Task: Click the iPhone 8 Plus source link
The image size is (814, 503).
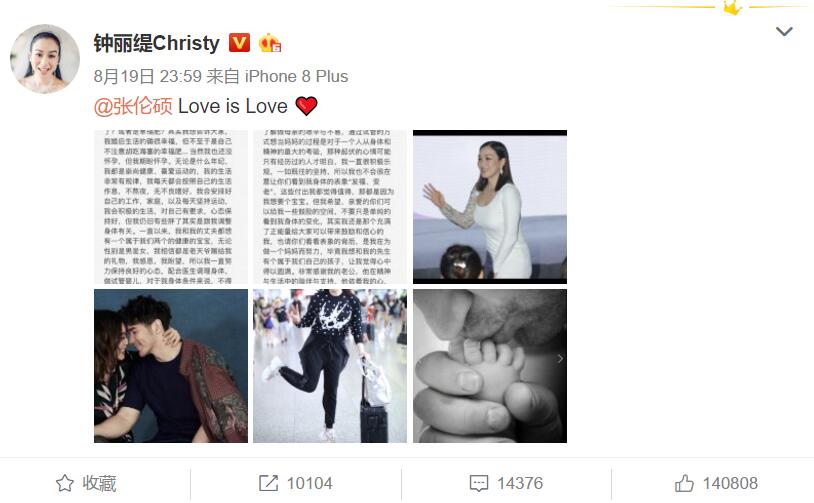Action: (296, 76)
